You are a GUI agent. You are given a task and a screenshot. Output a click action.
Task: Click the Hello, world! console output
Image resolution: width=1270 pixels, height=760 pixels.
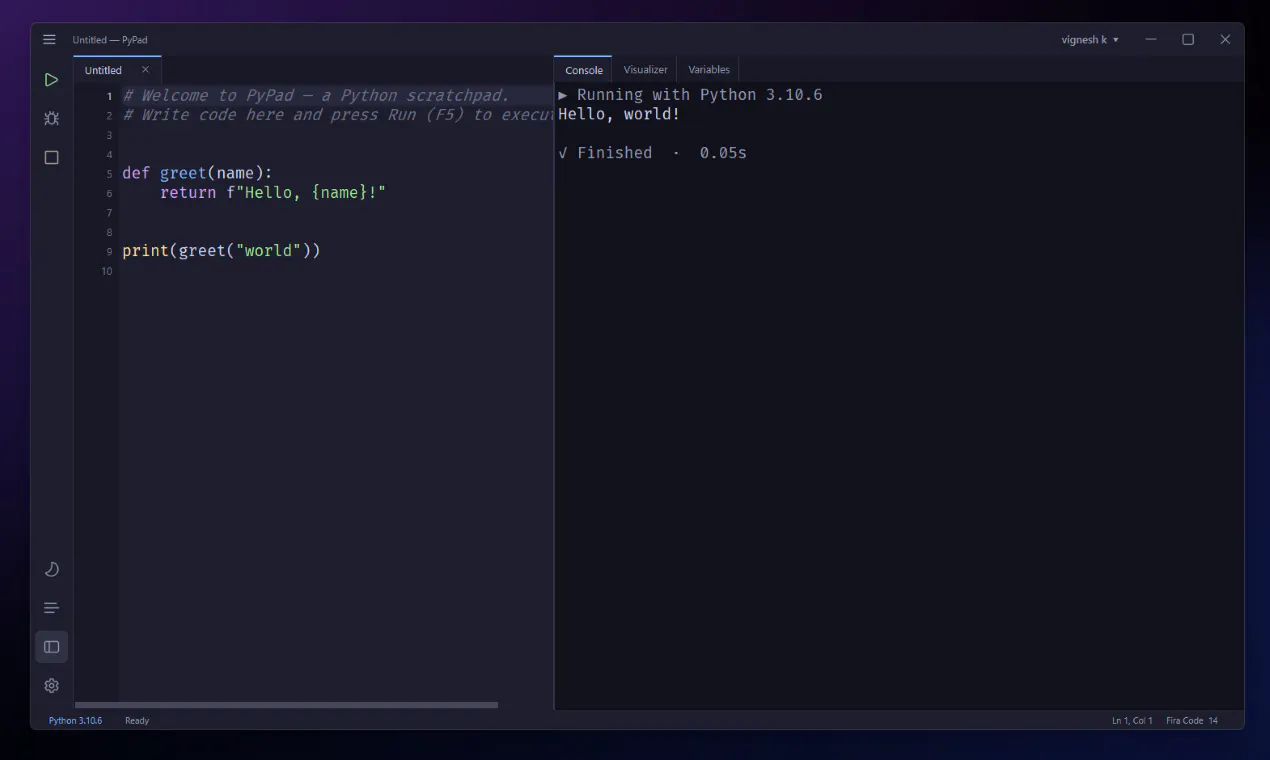coord(619,115)
